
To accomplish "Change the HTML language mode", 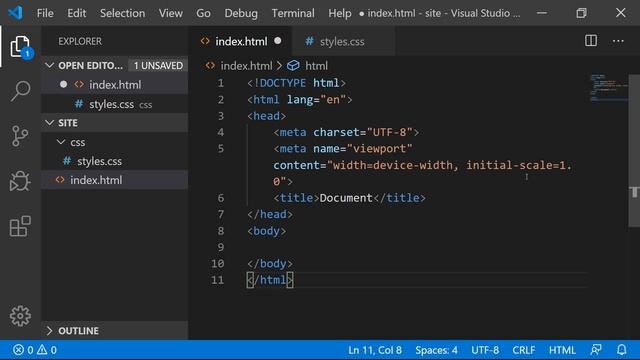I will click(562, 350).
